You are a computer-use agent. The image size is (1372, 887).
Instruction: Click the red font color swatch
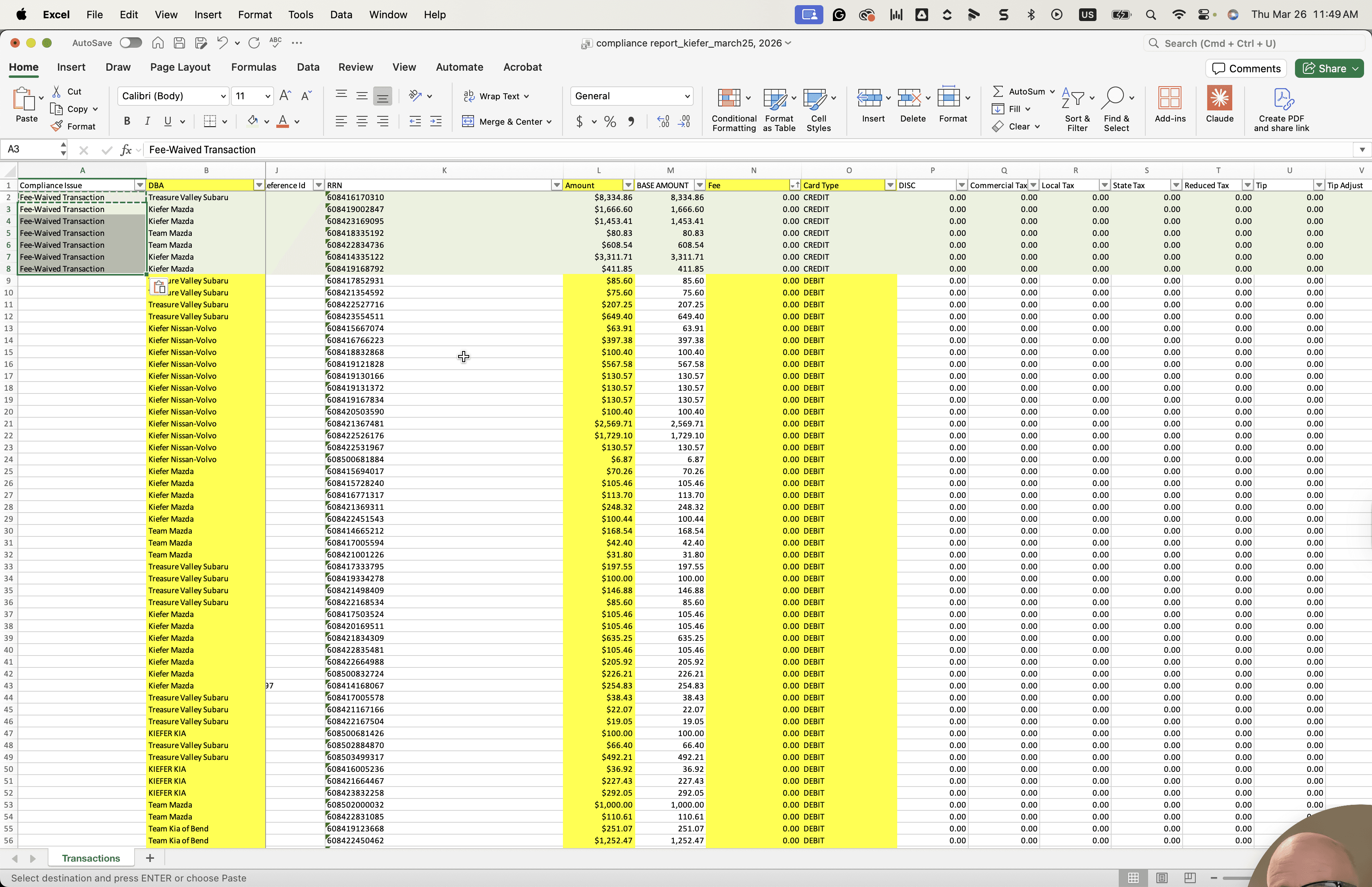click(x=283, y=121)
